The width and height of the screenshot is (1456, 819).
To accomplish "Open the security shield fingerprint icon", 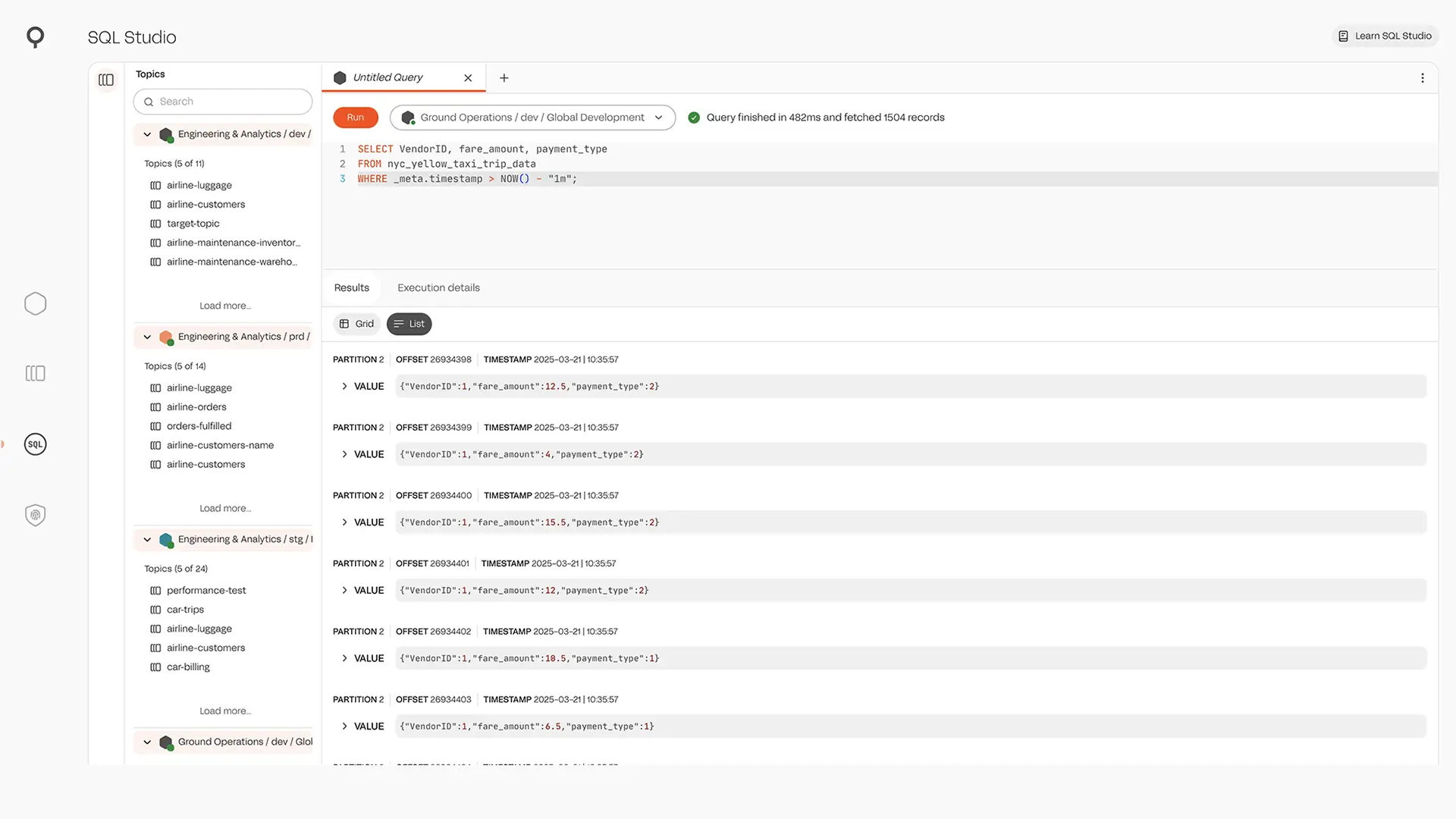I will pos(35,516).
